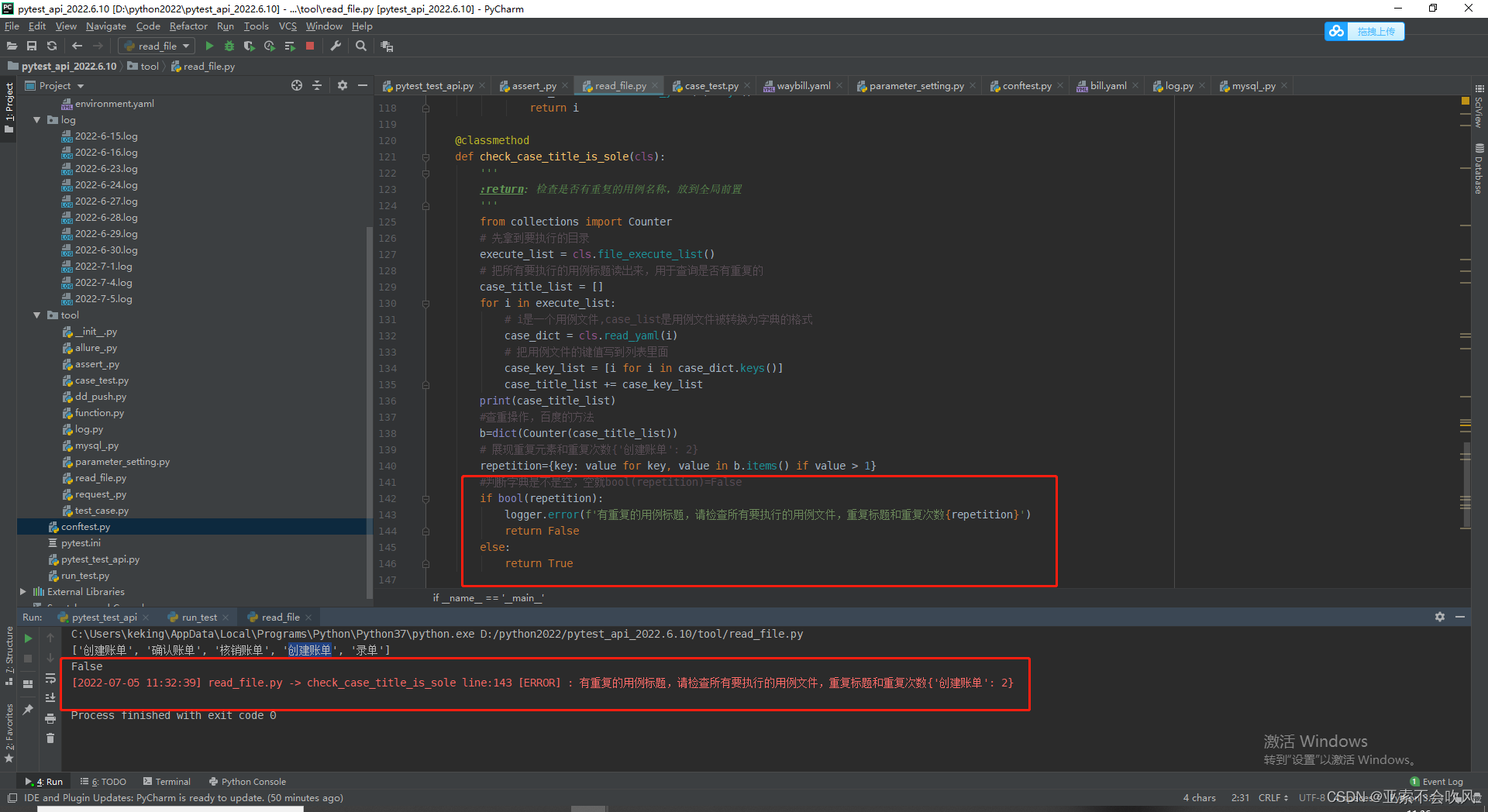Open Search Everywhere magnifier icon

click(361, 46)
